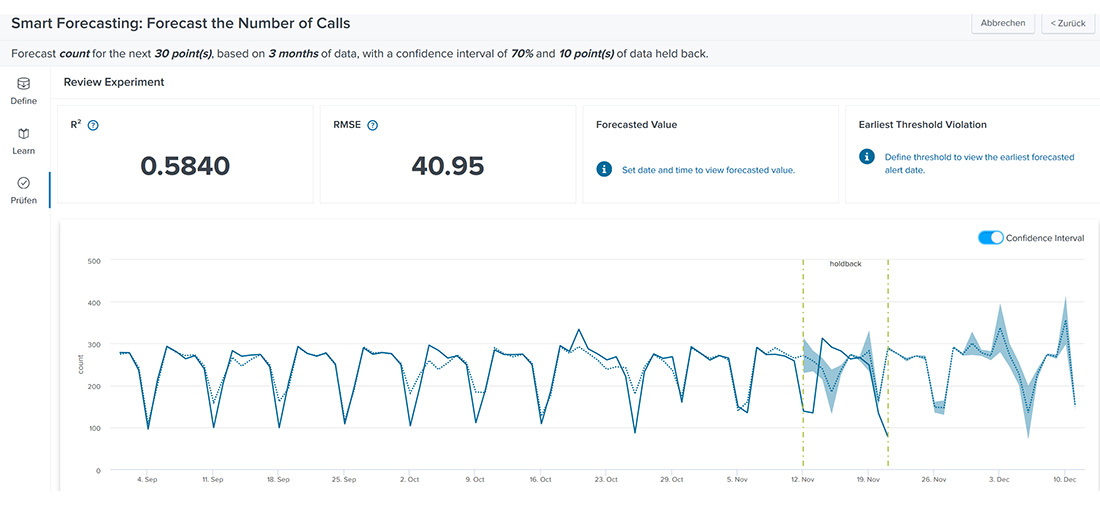Click the R² value 0.5840

[x=185, y=166]
